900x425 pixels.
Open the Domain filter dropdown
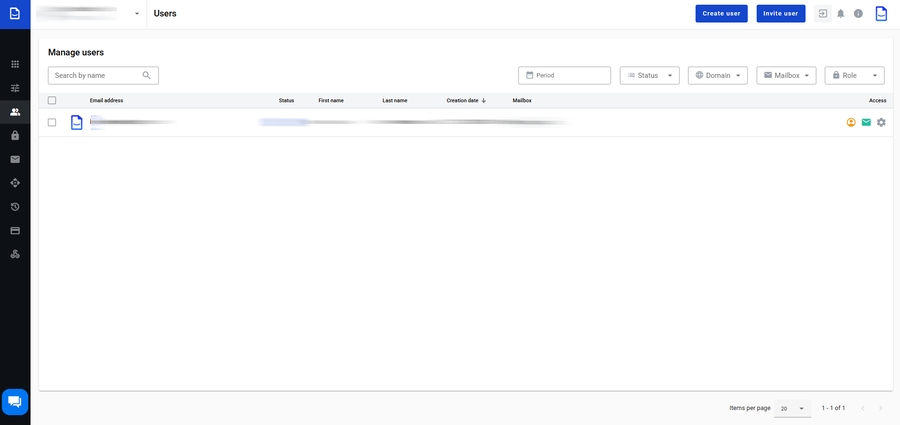(718, 75)
